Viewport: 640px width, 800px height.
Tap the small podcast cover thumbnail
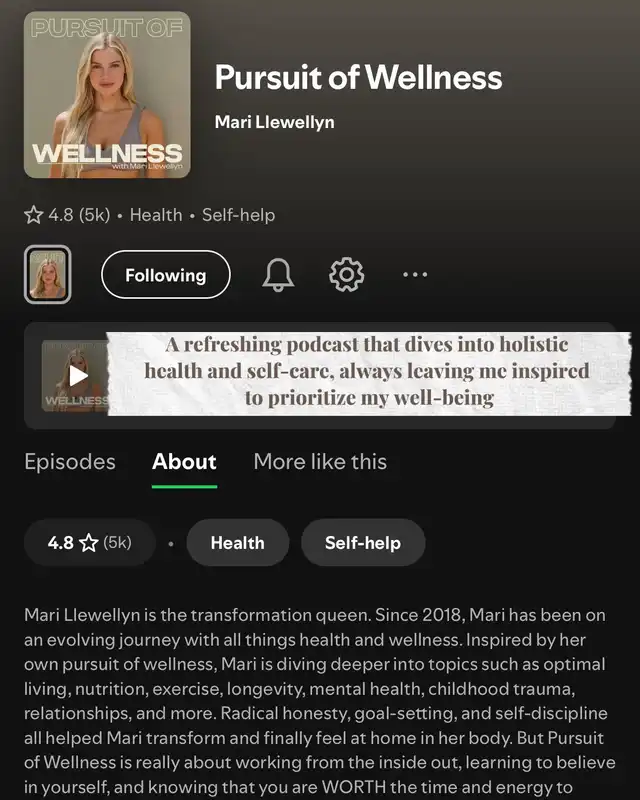(47, 274)
